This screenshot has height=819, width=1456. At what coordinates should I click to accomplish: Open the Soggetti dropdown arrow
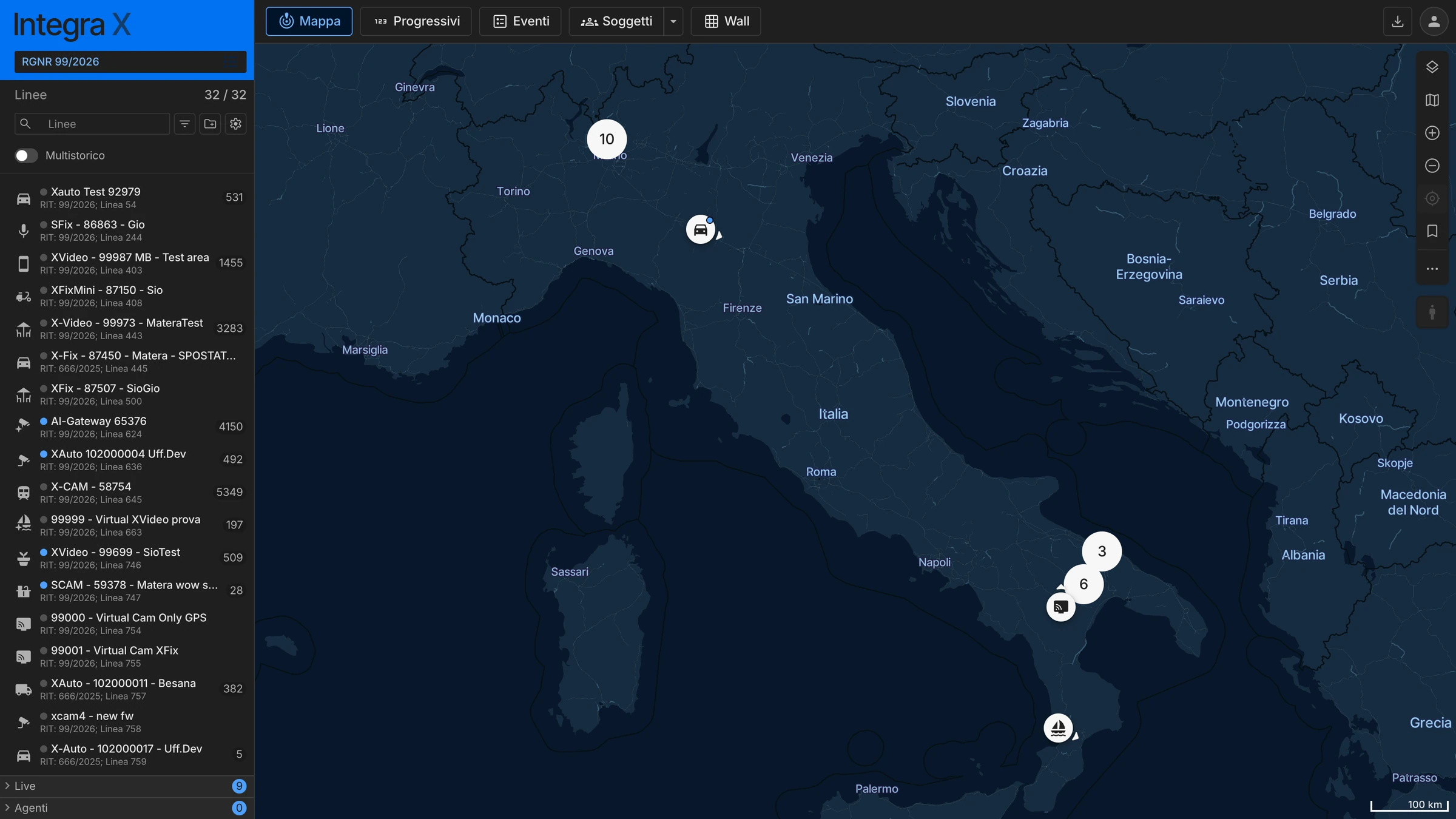point(673,21)
